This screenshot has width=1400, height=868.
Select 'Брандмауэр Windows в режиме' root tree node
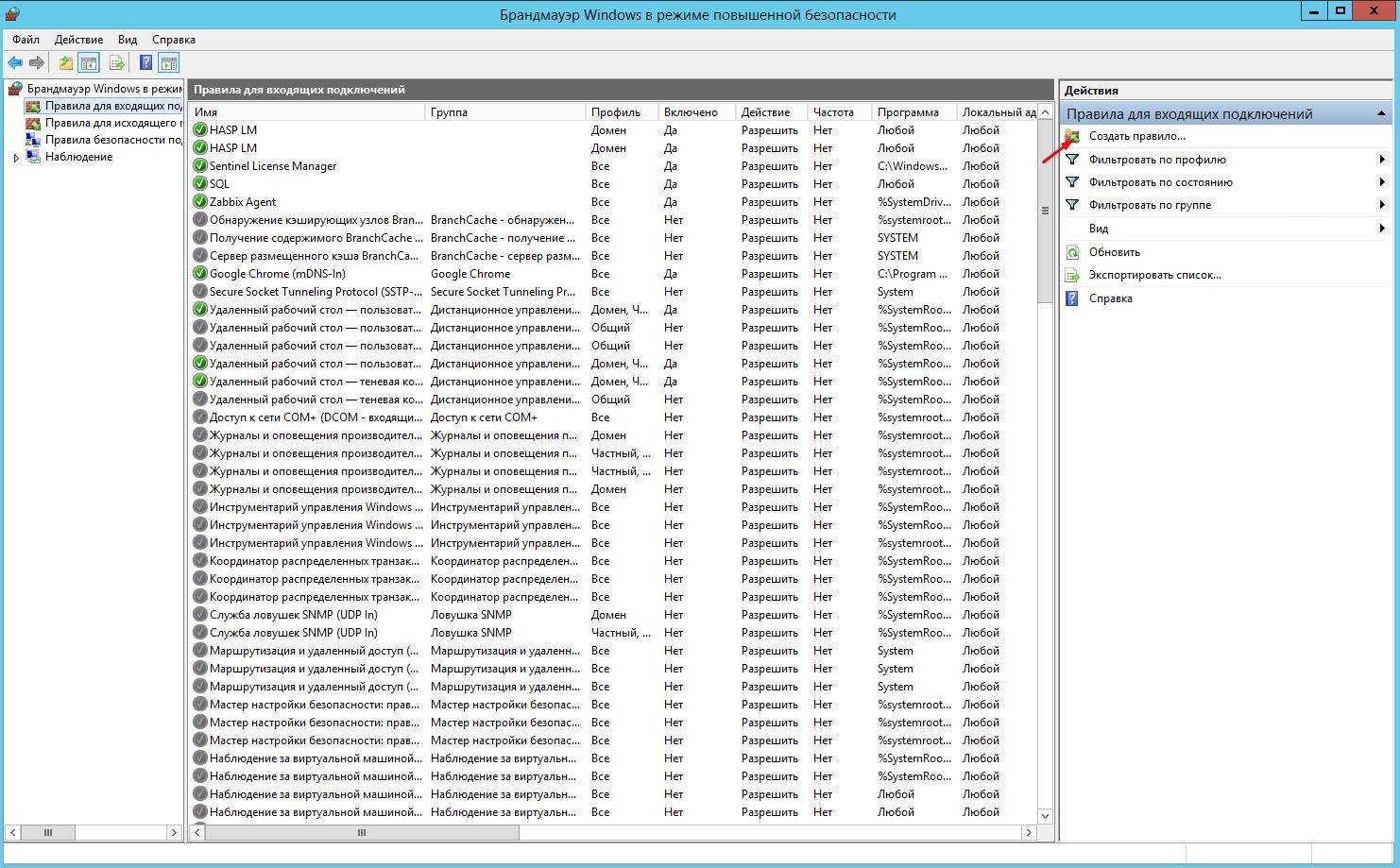pyautogui.click(x=105, y=88)
